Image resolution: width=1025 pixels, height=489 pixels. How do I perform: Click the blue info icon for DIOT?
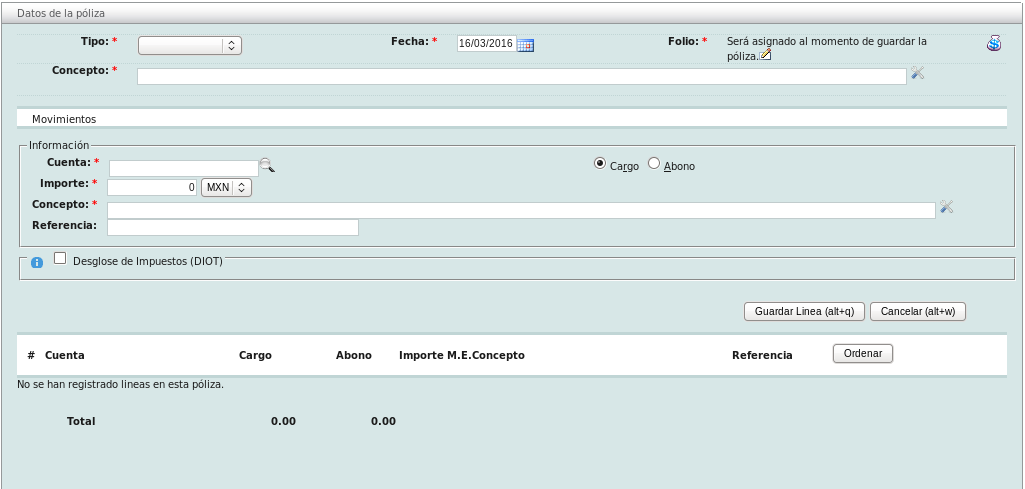(x=37, y=262)
